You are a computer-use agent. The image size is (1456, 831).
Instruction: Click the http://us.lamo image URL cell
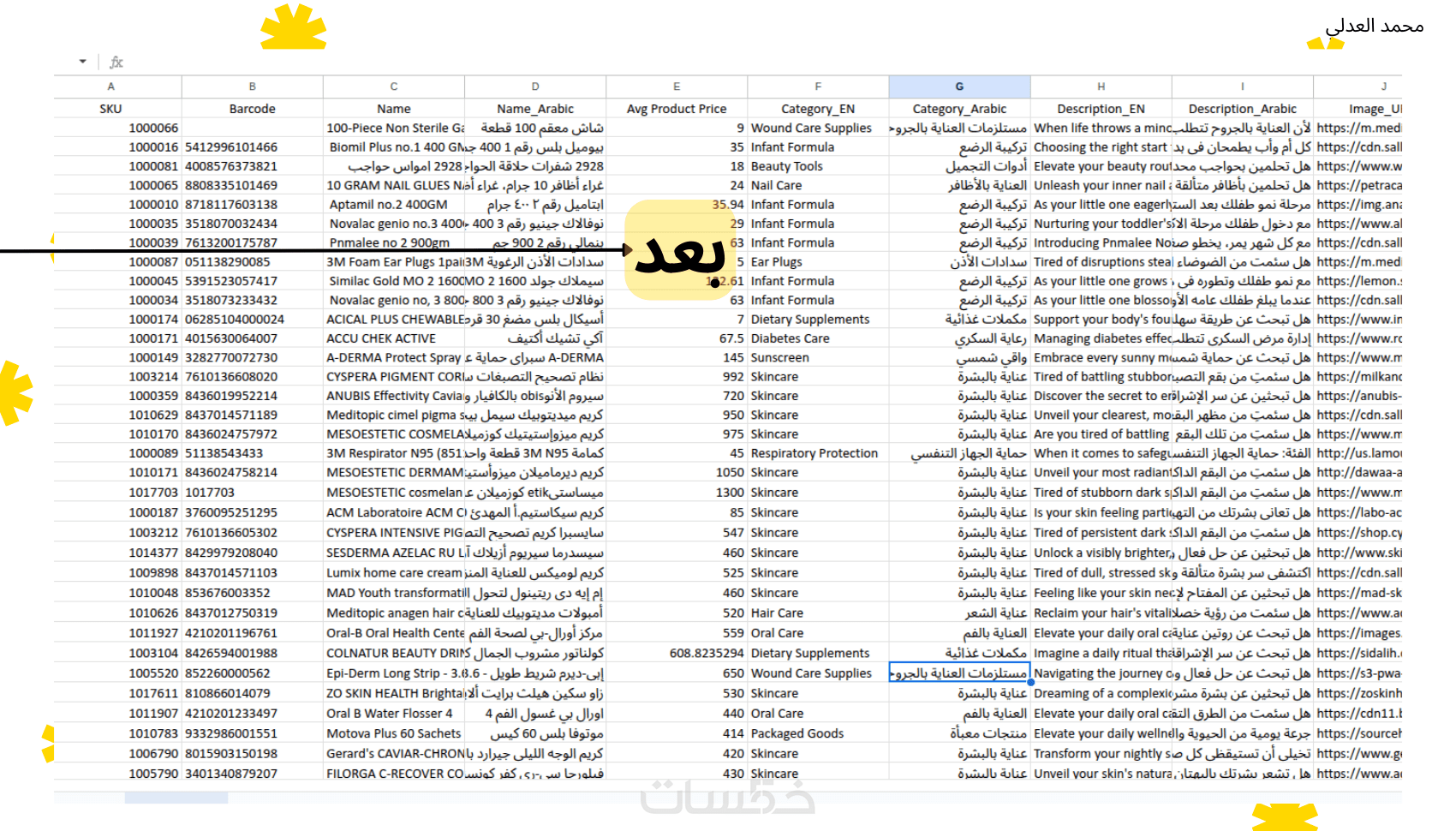tap(1358, 453)
